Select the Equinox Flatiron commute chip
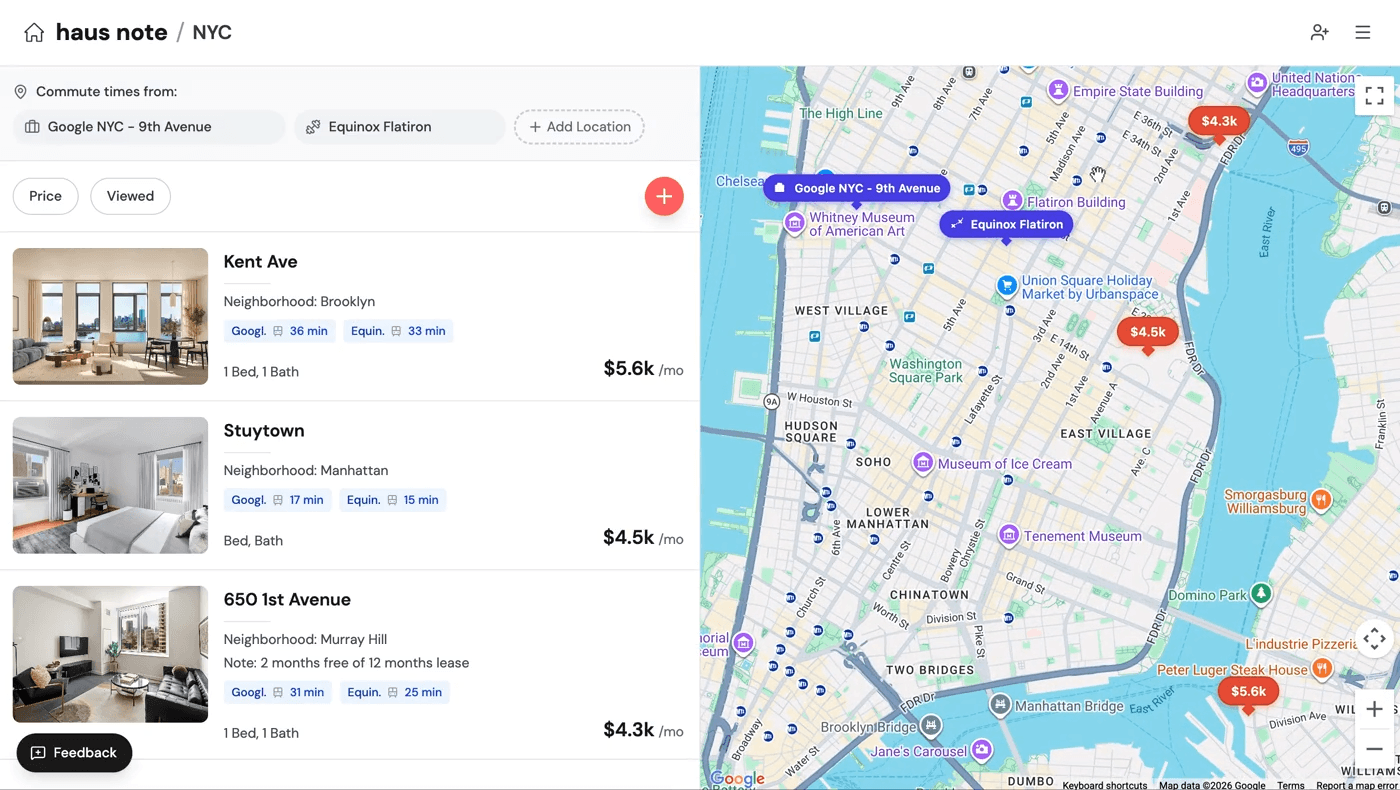This screenshot has height=790, width=1400. (400, 127)
